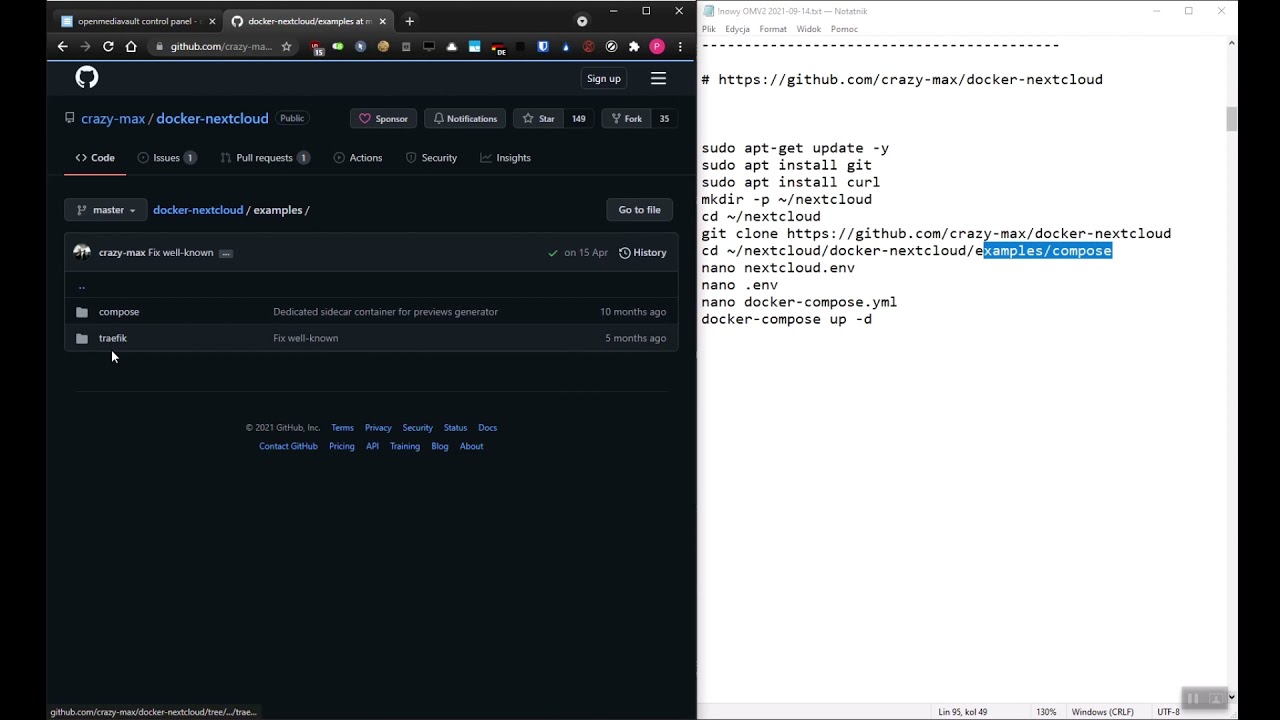Image resolution: width=1280 pixels, height=720 pixels.
Task: Open the compose folder
Action: 119,312
